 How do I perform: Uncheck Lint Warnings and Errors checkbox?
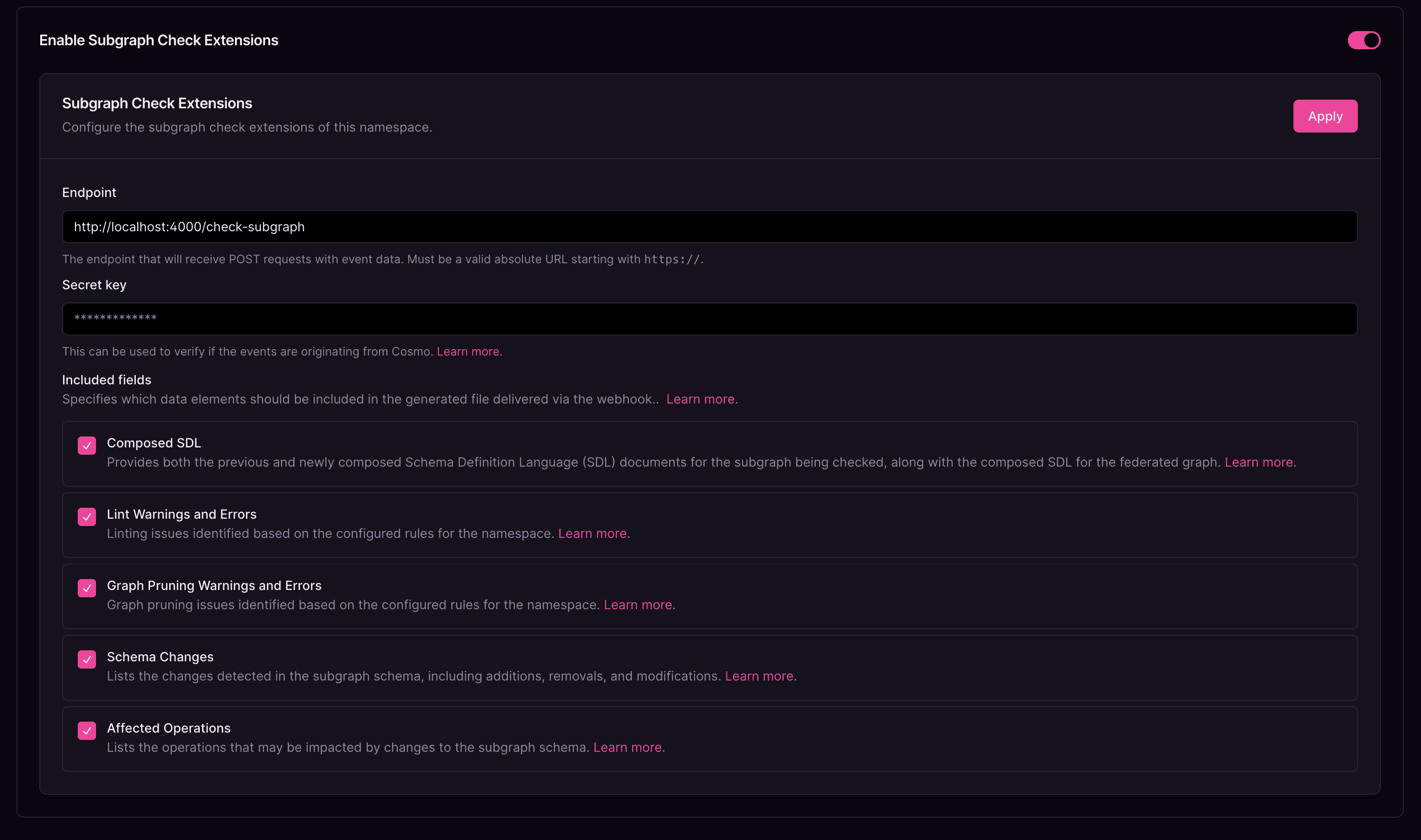(x=86, y=517)
